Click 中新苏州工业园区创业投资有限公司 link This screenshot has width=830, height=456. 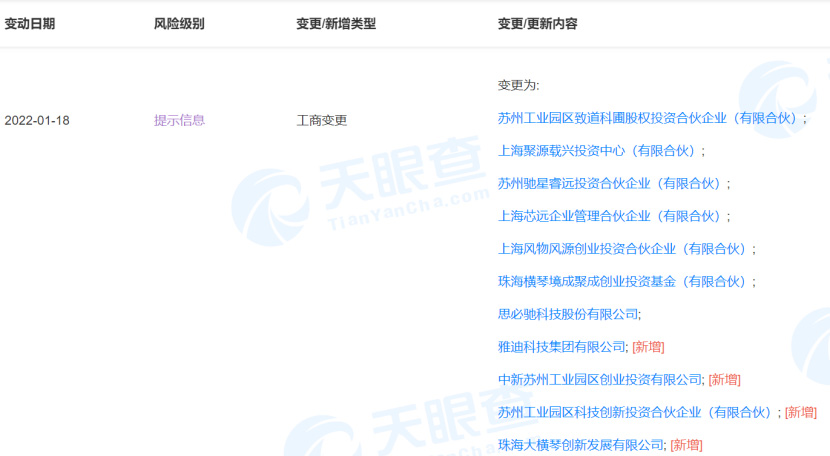600,380
